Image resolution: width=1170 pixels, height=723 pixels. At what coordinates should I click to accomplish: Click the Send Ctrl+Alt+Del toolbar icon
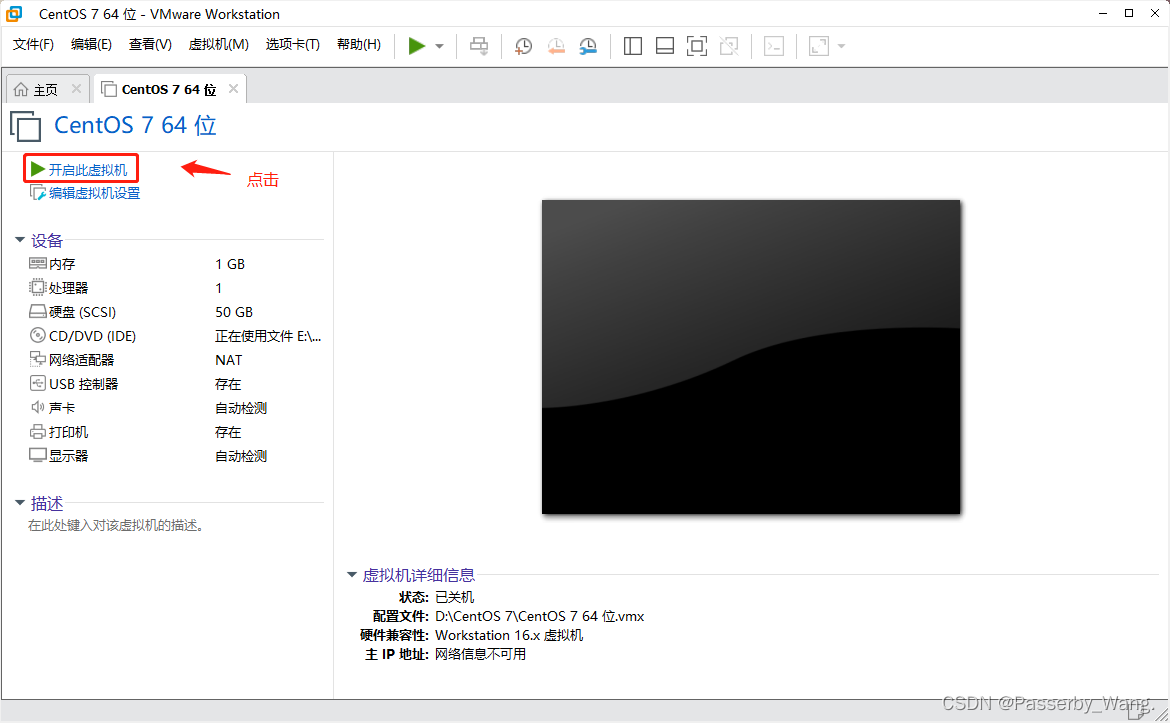point(479,46)
